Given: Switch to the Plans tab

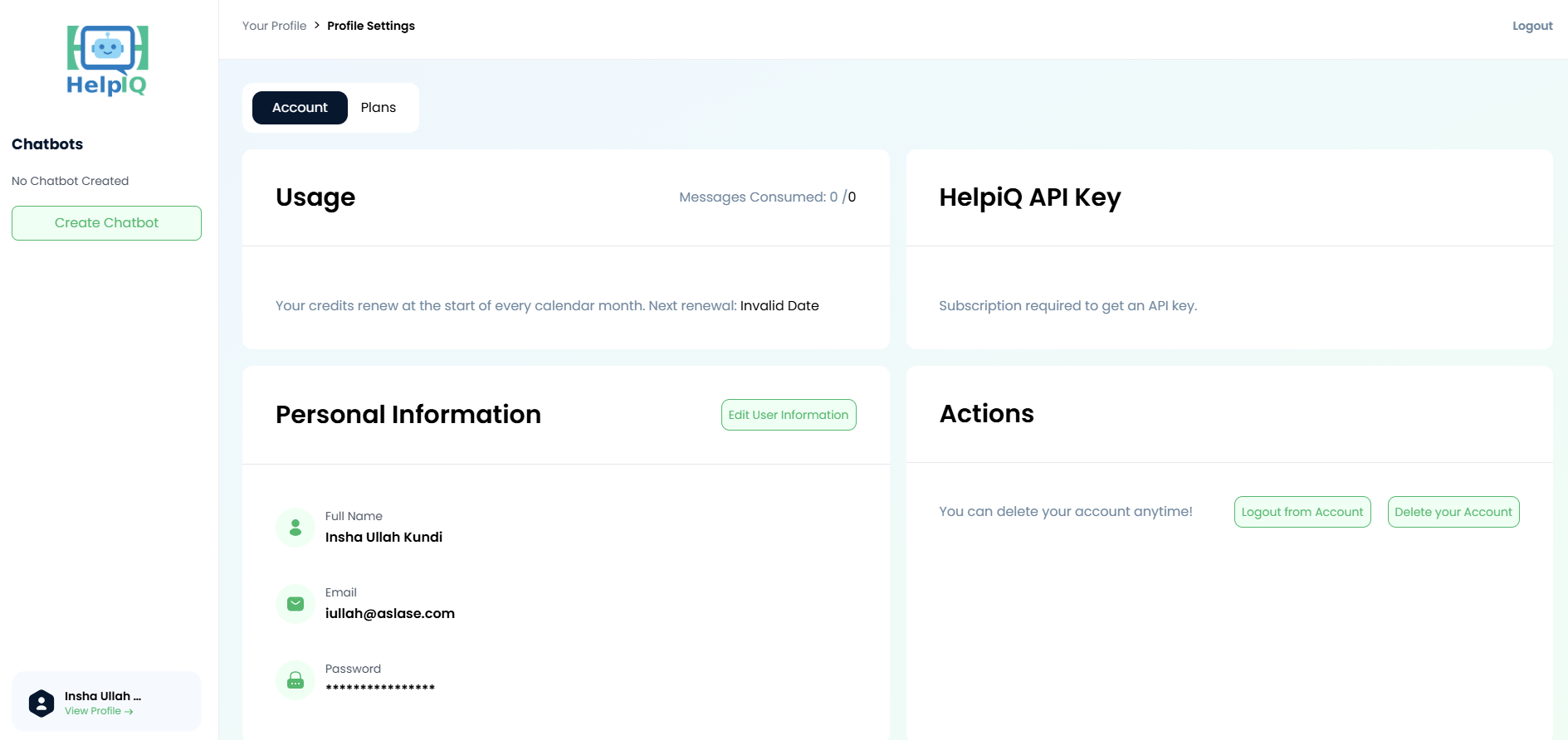Looking at the screenshot, I should click(x=379, y=108).
